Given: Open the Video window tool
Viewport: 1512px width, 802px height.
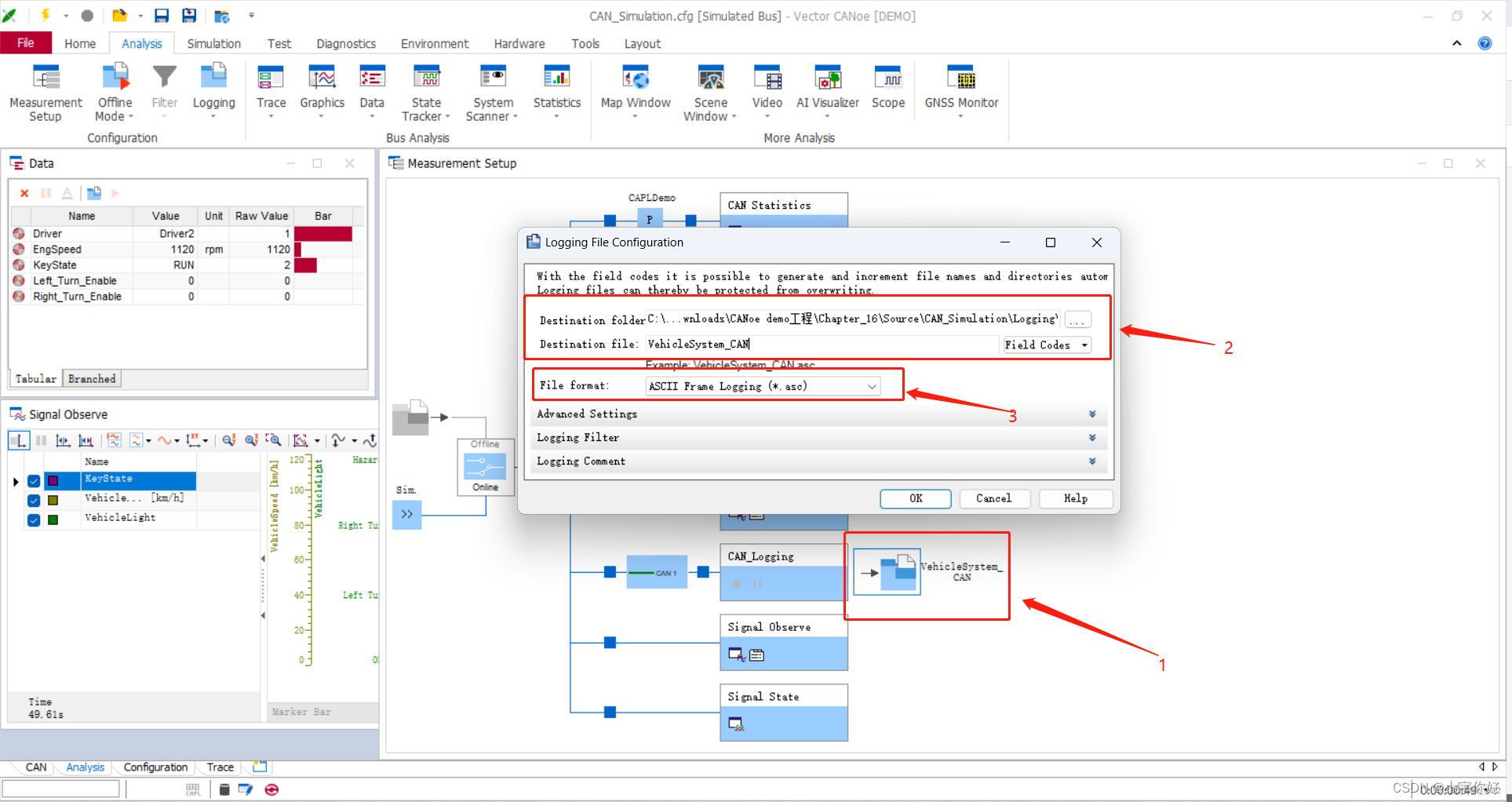Looking at the screenshot, I should click(x=767, y=90).
